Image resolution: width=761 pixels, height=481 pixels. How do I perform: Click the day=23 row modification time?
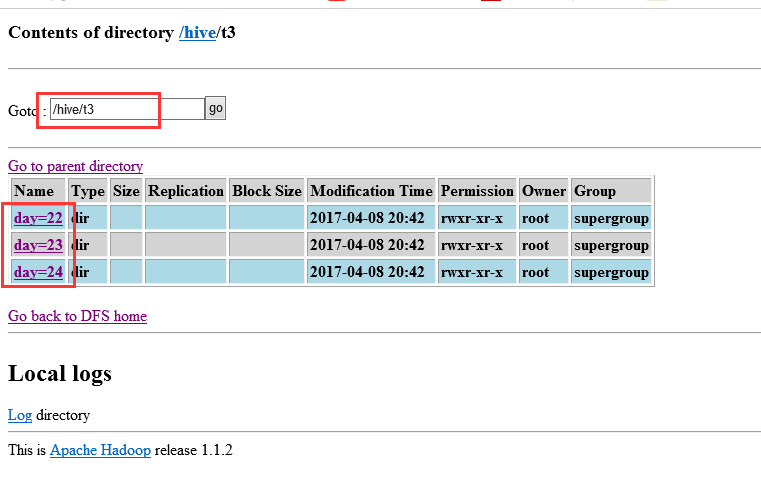click(x=367, y=245)
